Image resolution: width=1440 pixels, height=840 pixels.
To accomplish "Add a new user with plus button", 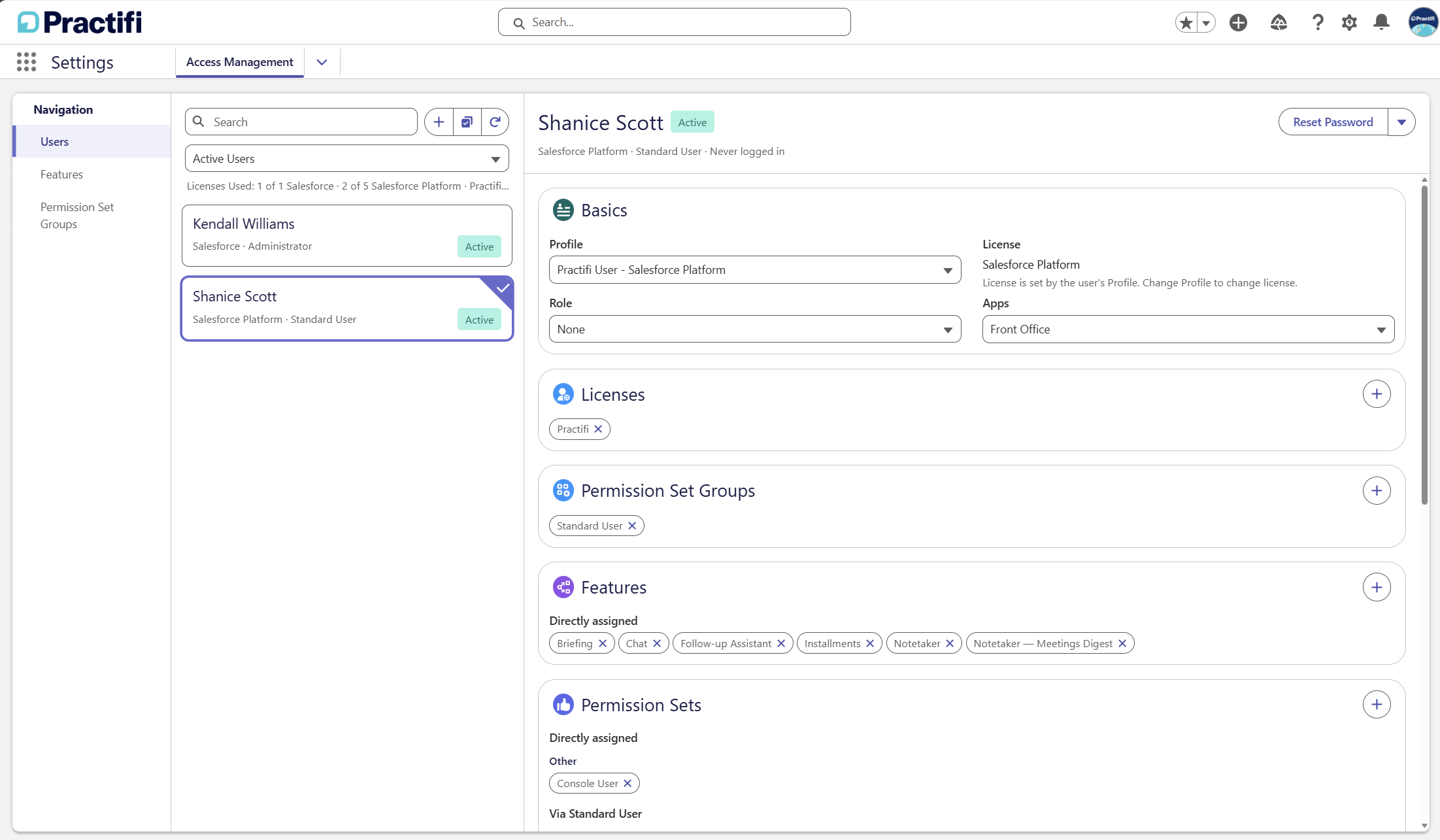I will tap(439, 122).
